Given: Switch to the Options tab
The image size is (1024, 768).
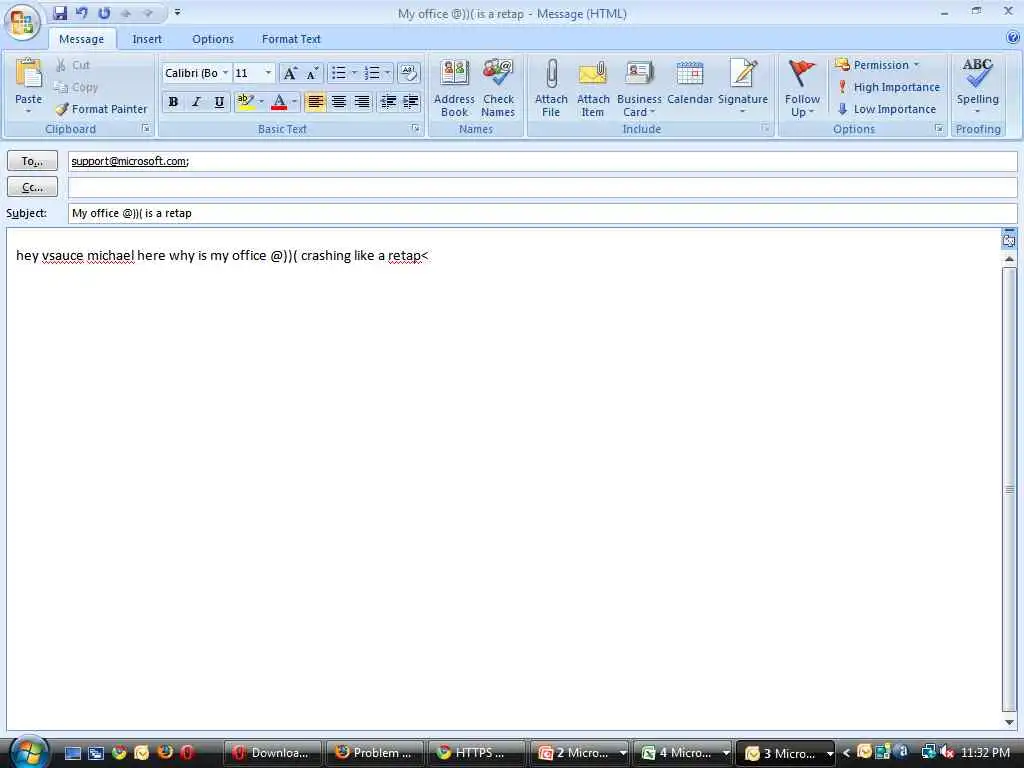Looking at the screenshot, I should point(213,39).
